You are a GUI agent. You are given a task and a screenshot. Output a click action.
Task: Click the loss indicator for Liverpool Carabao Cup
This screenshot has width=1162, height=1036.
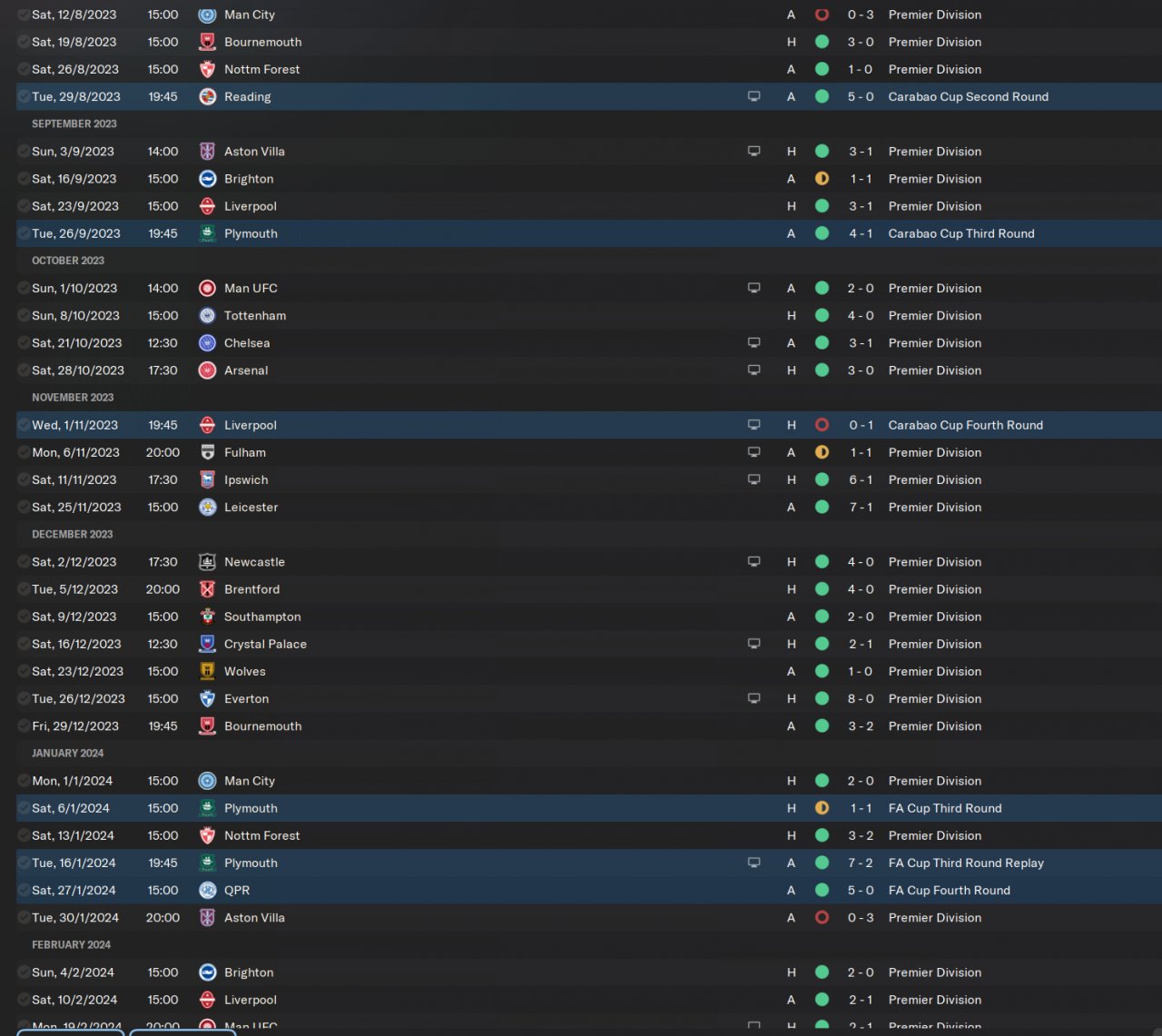pyautogui.click(x=822, y=425)
